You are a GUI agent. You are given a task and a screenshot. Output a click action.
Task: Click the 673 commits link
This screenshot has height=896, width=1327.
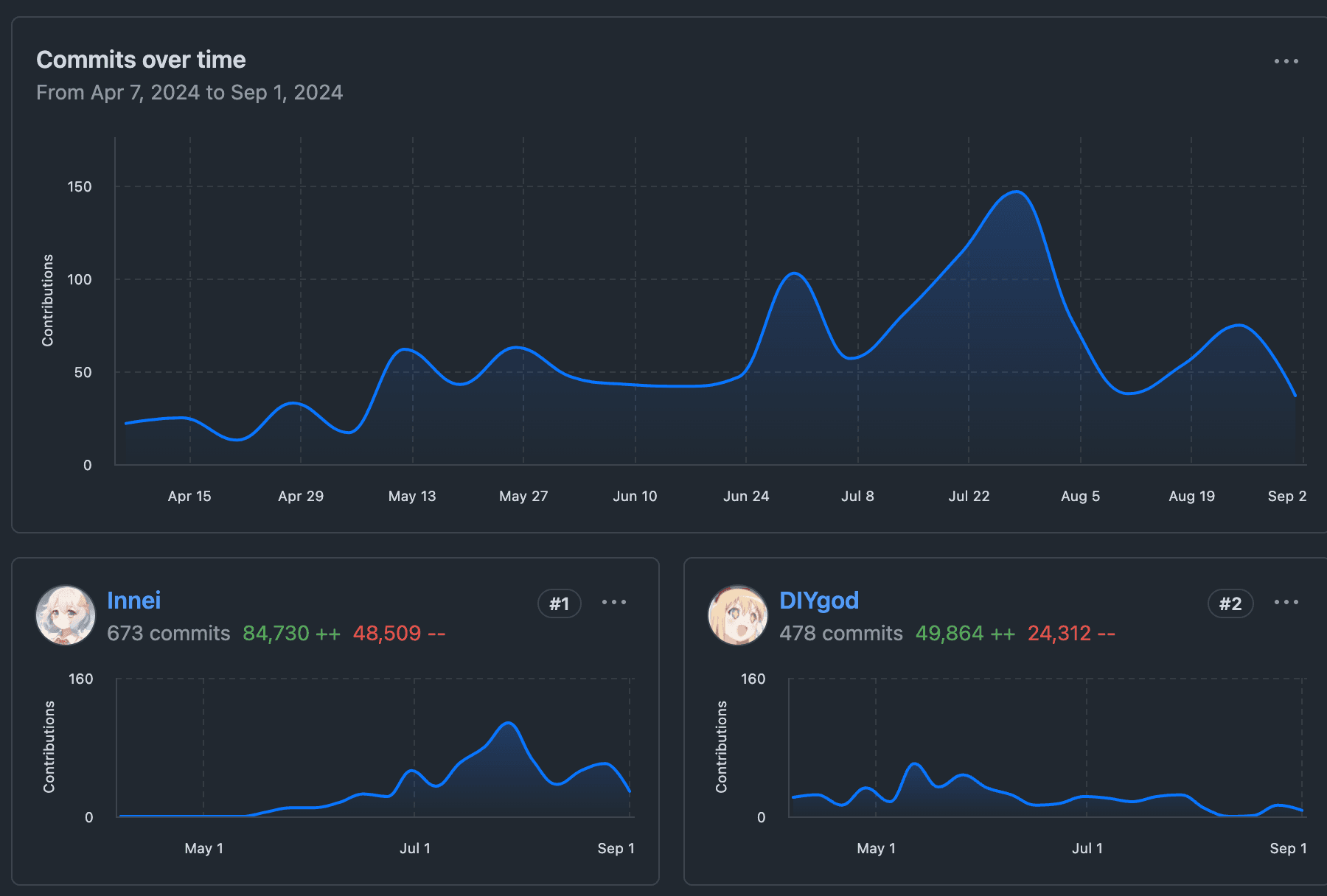pos(169,633)
